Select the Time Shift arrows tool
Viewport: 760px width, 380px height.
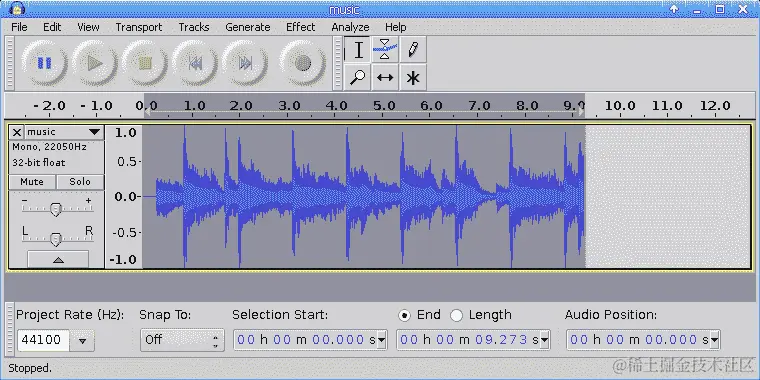click(x=385, y=77)
